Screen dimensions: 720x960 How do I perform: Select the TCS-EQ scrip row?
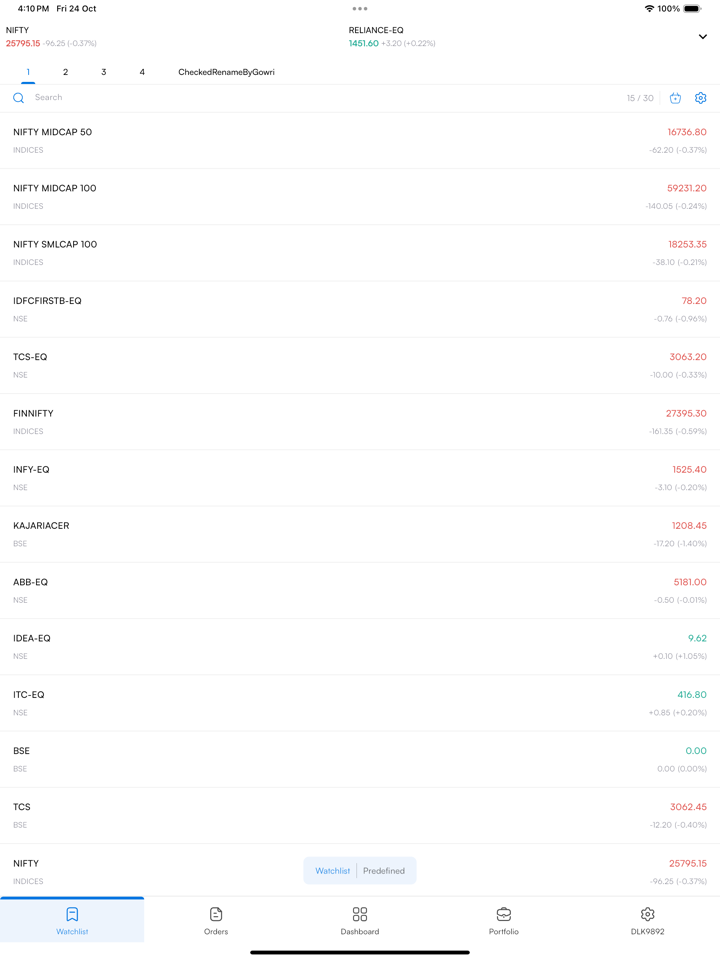(360, 366)
